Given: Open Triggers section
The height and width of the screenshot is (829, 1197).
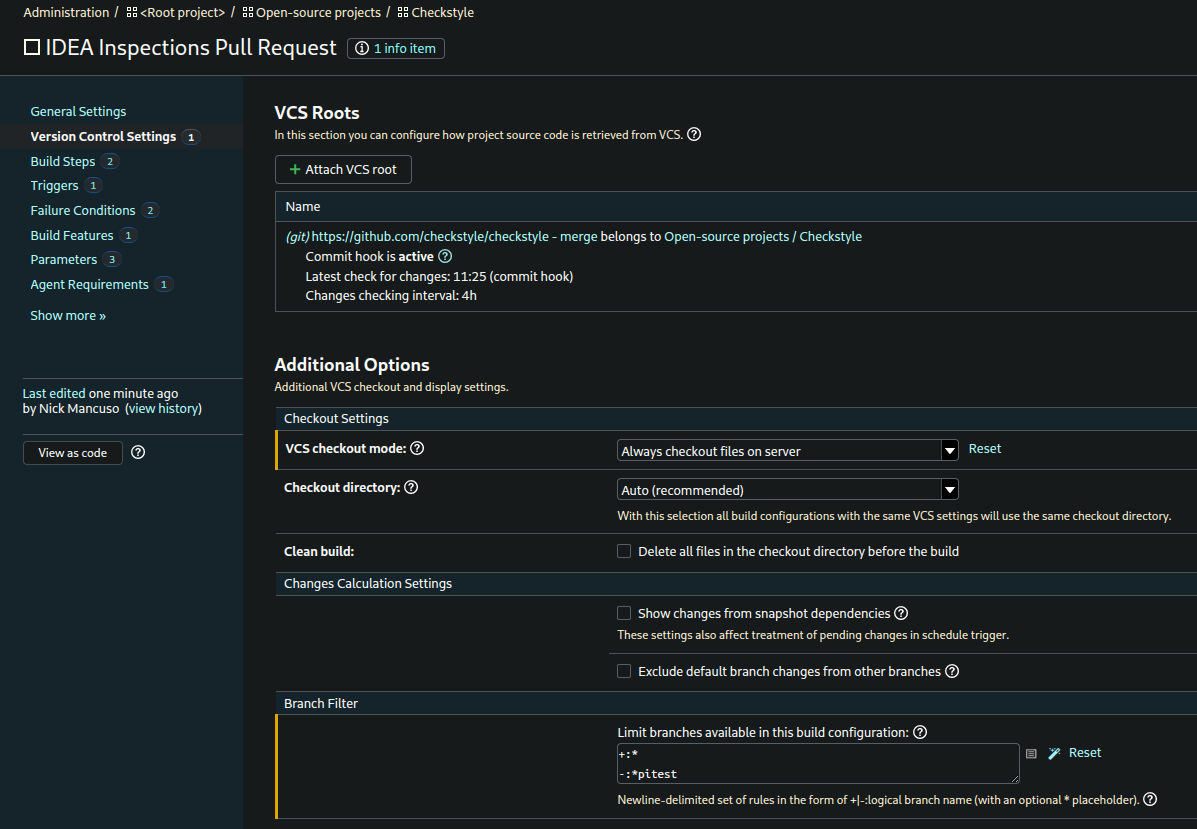Looking at the screenshot, I should pos(54,185).
